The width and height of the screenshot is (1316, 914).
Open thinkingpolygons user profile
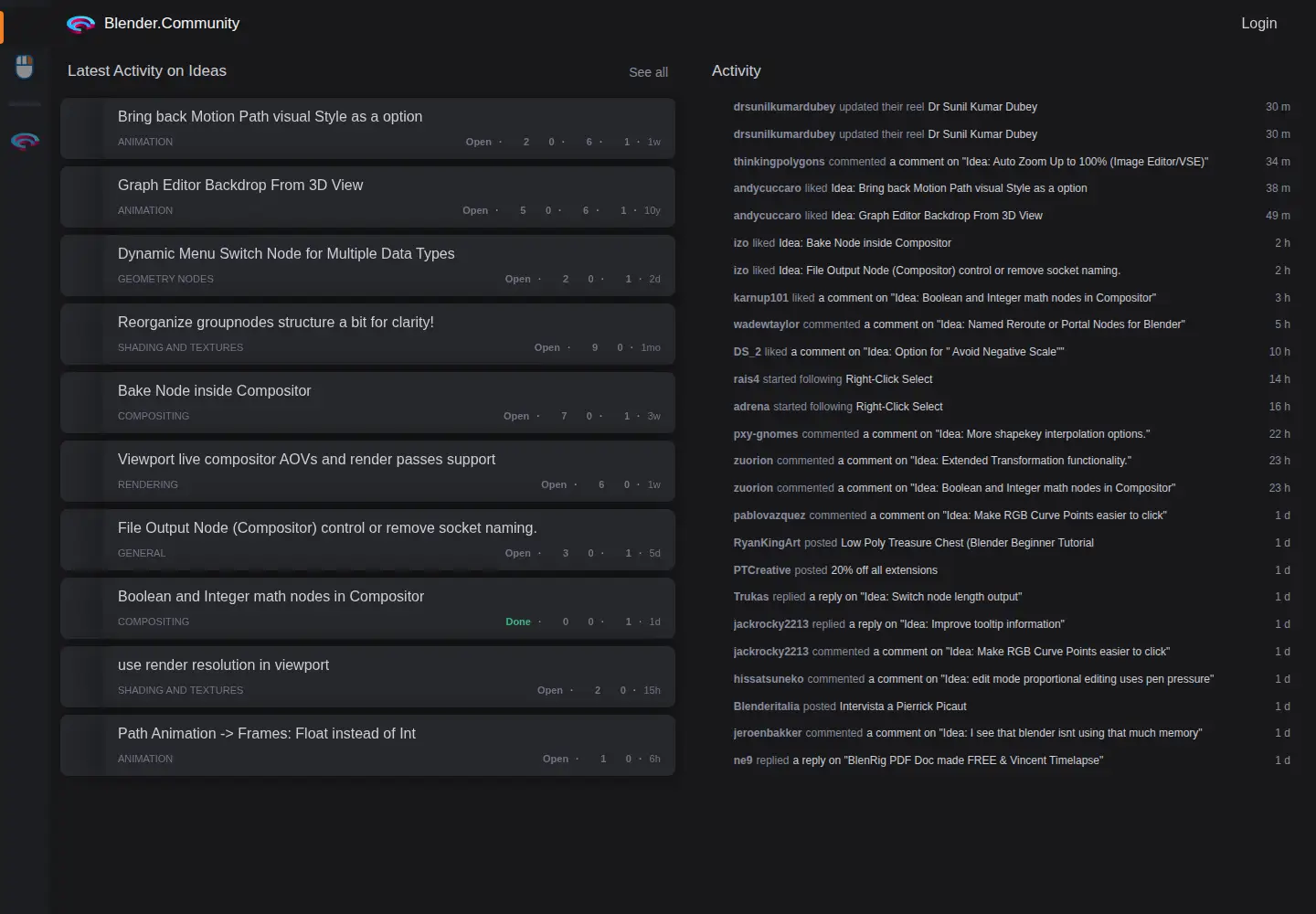[779, 162]
